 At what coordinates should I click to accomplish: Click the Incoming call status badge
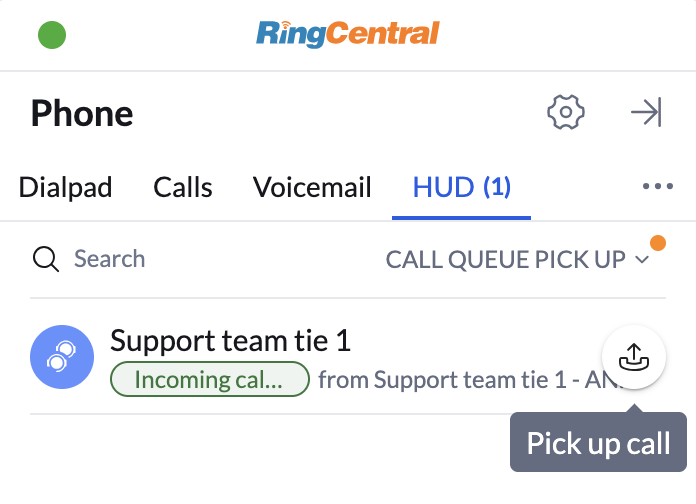point(209,380)
